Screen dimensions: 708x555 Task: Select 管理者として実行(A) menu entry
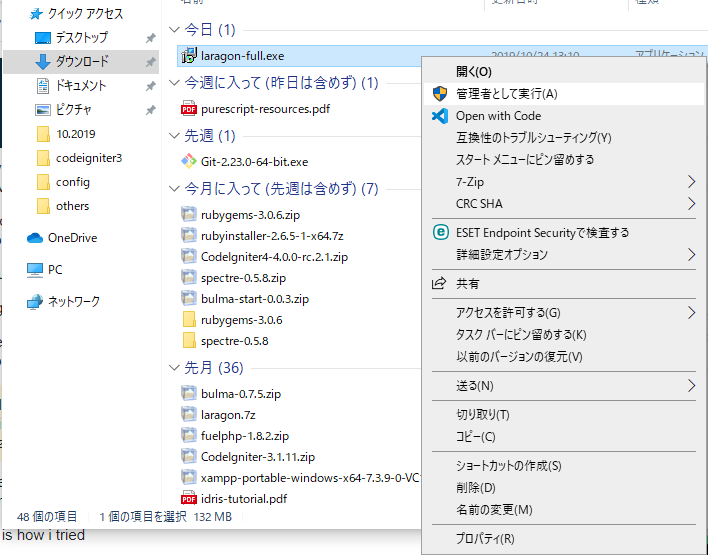click(x=564, y=93)
